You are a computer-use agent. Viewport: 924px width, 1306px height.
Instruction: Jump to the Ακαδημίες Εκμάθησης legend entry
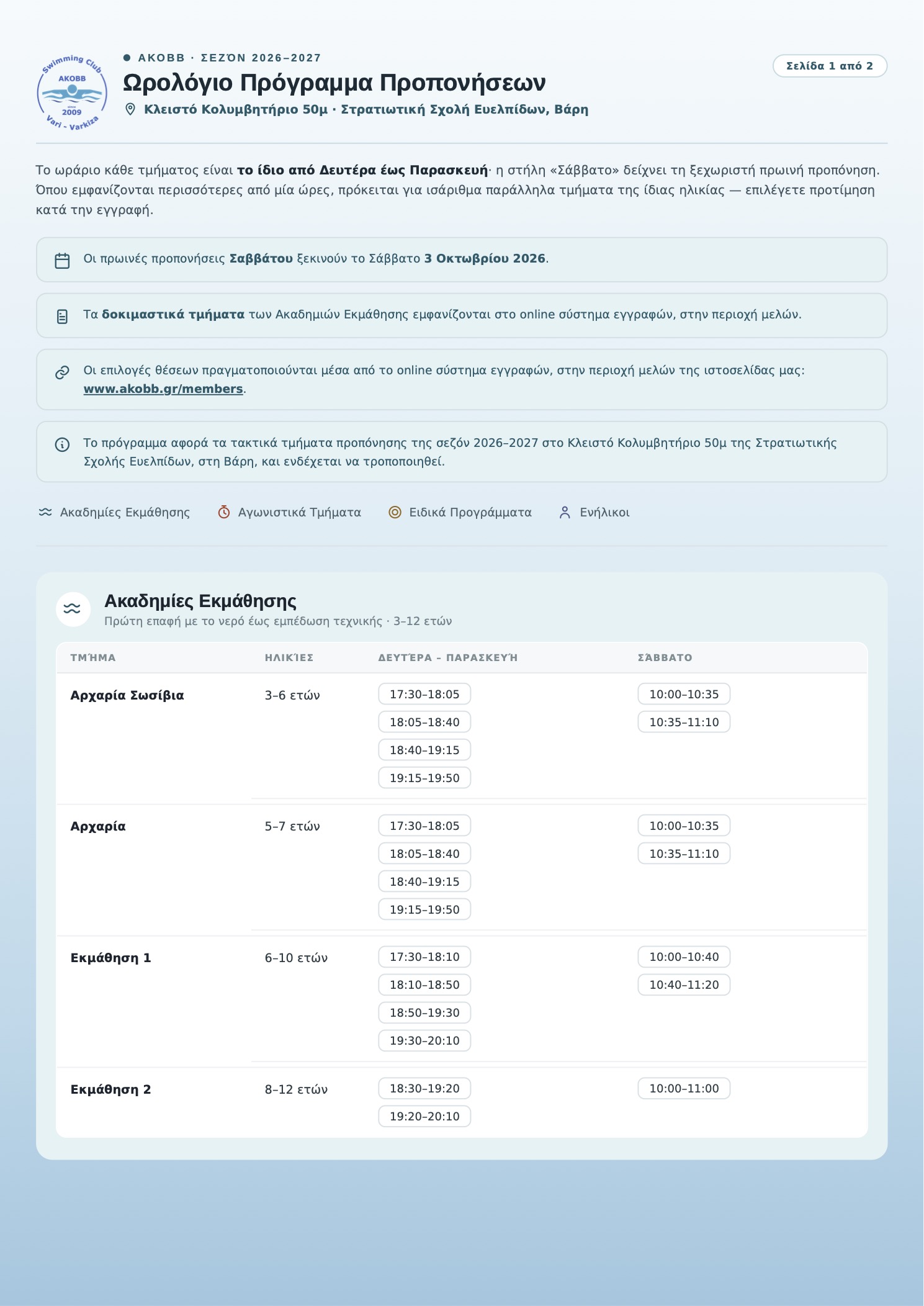pyautogui.click(x=114, y=512)
